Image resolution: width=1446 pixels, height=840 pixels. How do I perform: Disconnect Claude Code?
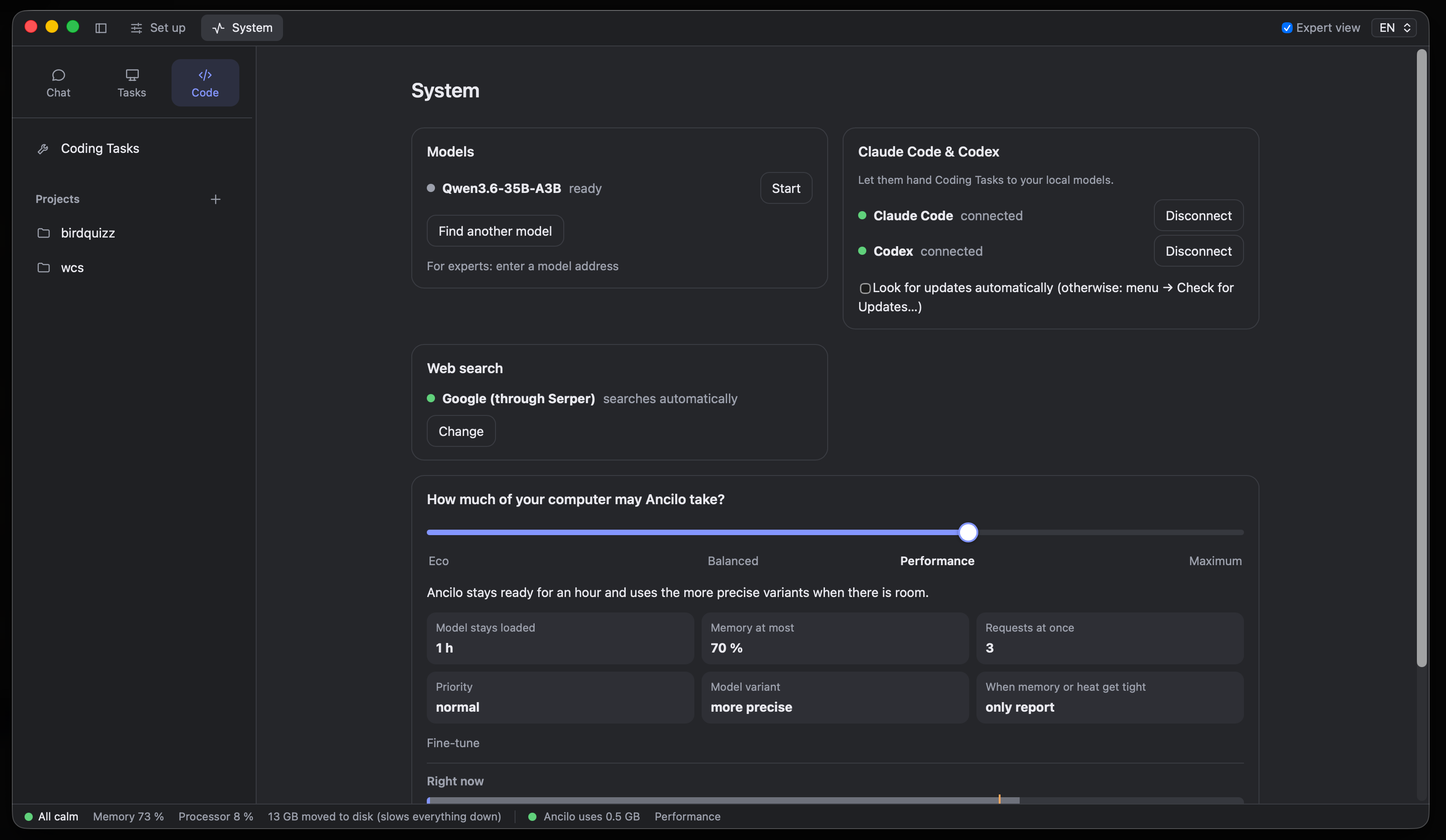pyautogui.click(x=1198, y=216)
